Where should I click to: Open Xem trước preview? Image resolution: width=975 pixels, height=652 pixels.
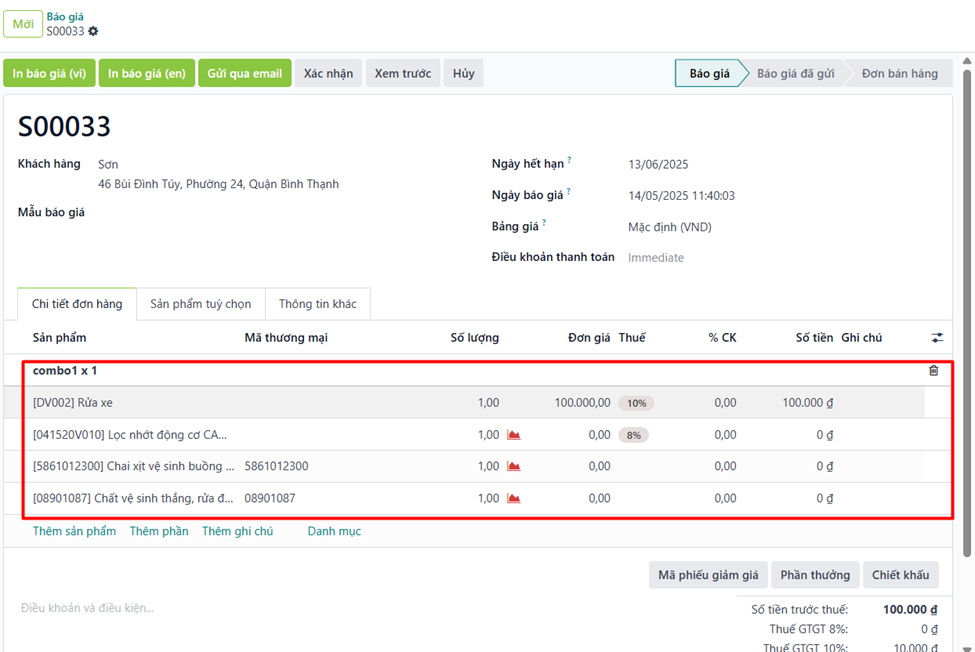pos(403,73)
